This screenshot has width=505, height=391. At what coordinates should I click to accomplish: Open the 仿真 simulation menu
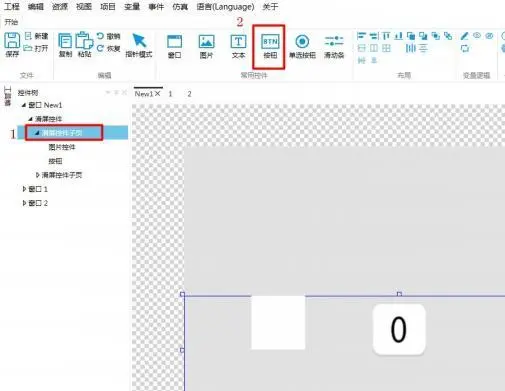point(180,6)
